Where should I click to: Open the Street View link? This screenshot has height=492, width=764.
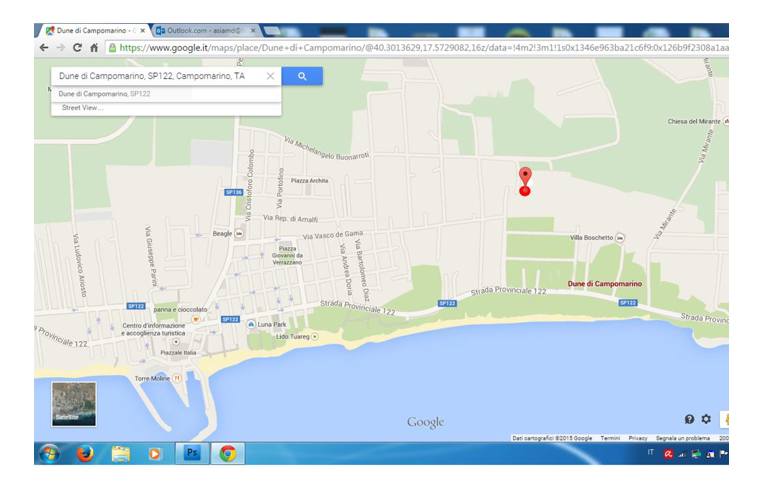pos(82,108)
